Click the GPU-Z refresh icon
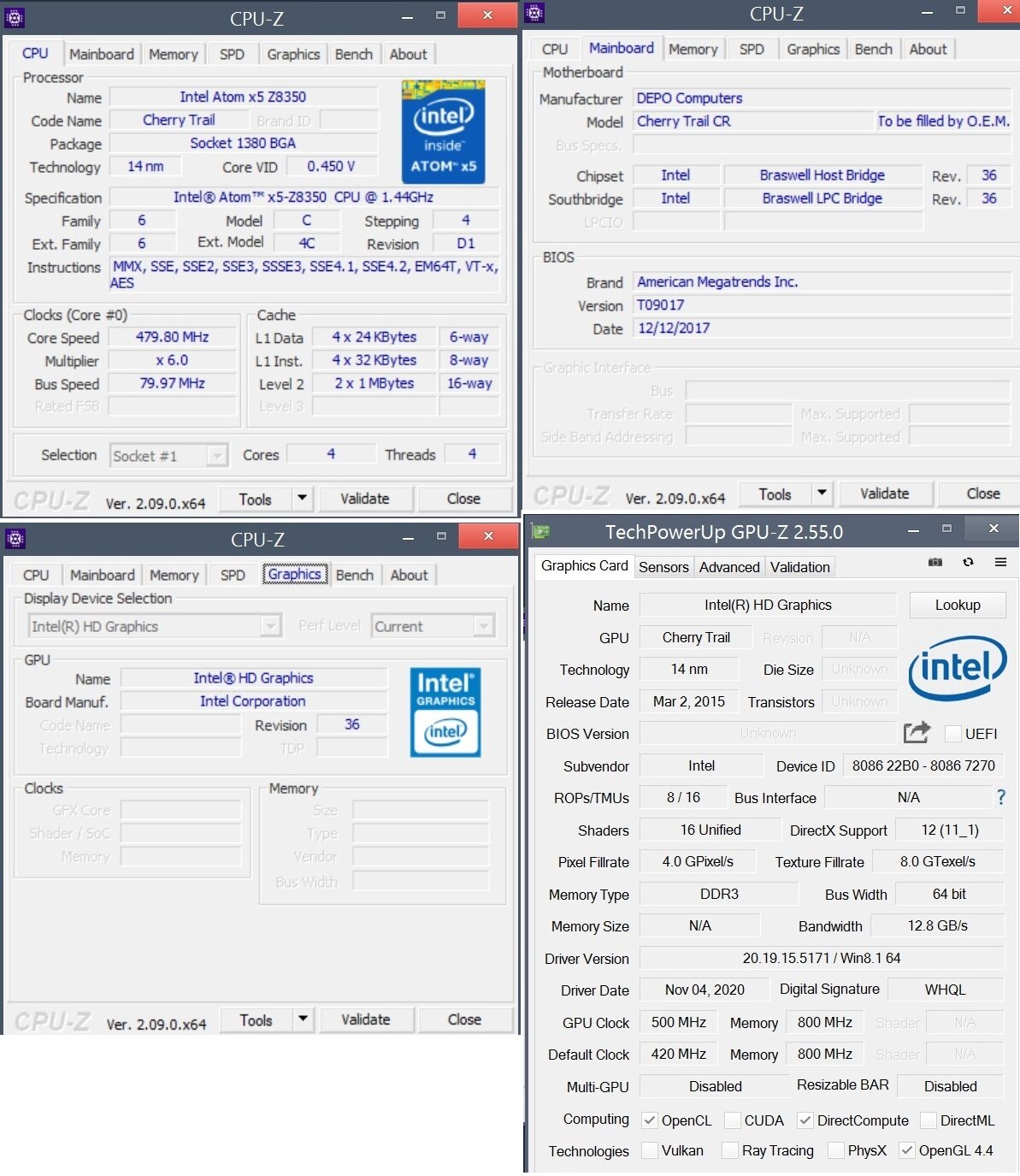The width and height of the screenshot is (1020, 1176). [968, 562]
